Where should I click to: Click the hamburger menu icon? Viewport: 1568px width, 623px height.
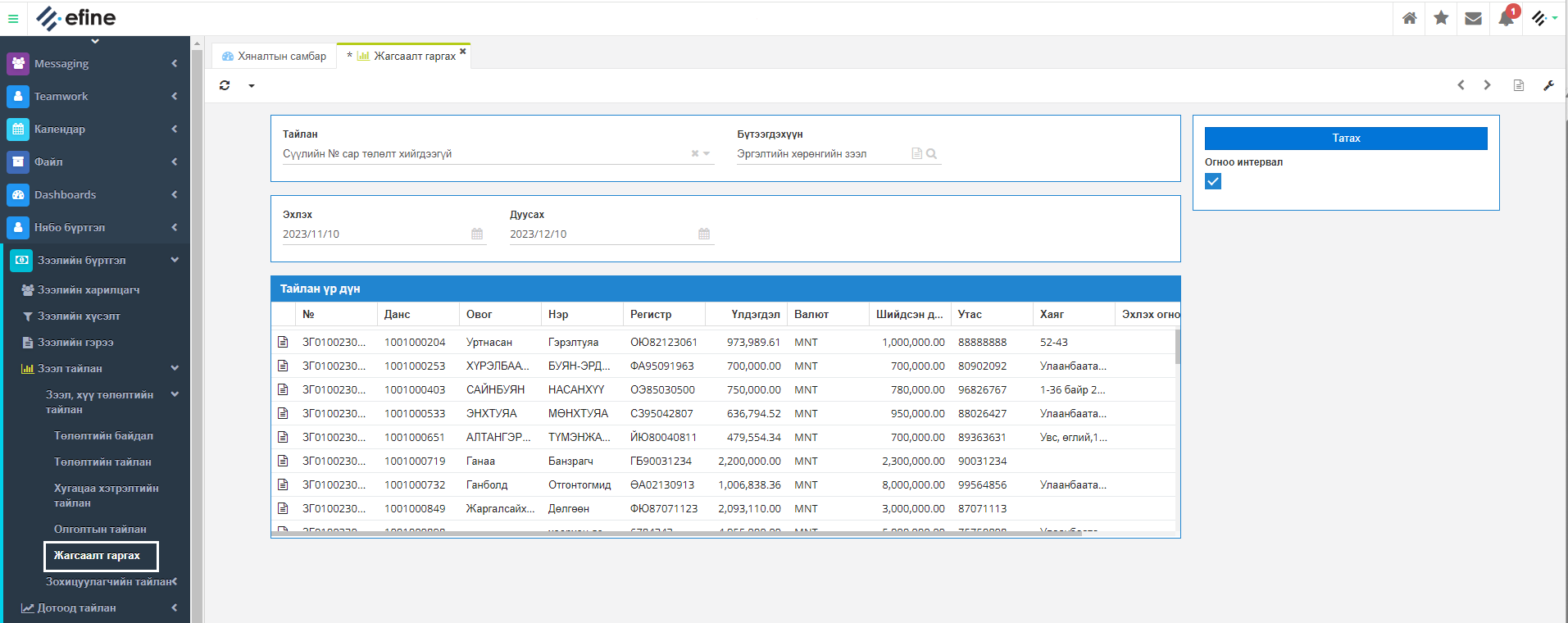click(x=13, y=18)
